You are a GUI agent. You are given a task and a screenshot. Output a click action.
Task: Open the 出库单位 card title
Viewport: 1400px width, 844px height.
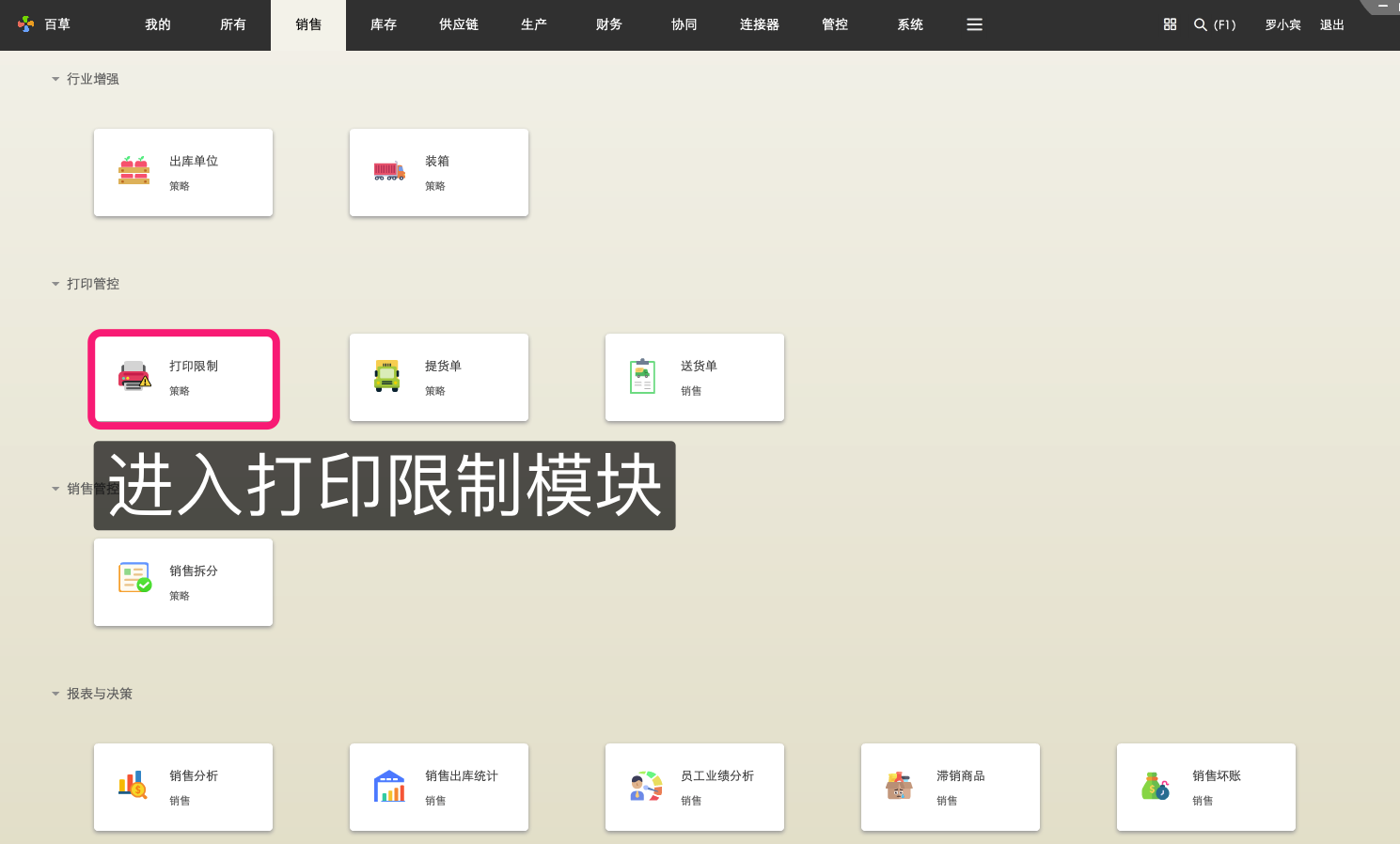pos(194,161)
